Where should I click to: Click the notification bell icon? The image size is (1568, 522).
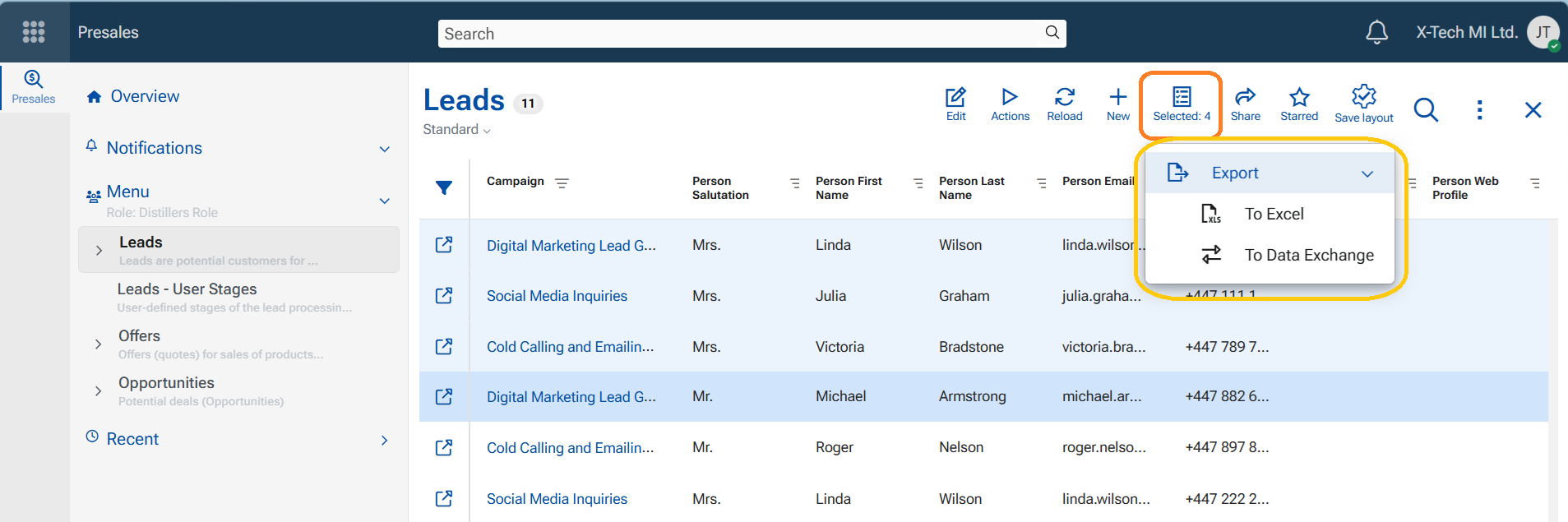click(x=1376, y=32)
